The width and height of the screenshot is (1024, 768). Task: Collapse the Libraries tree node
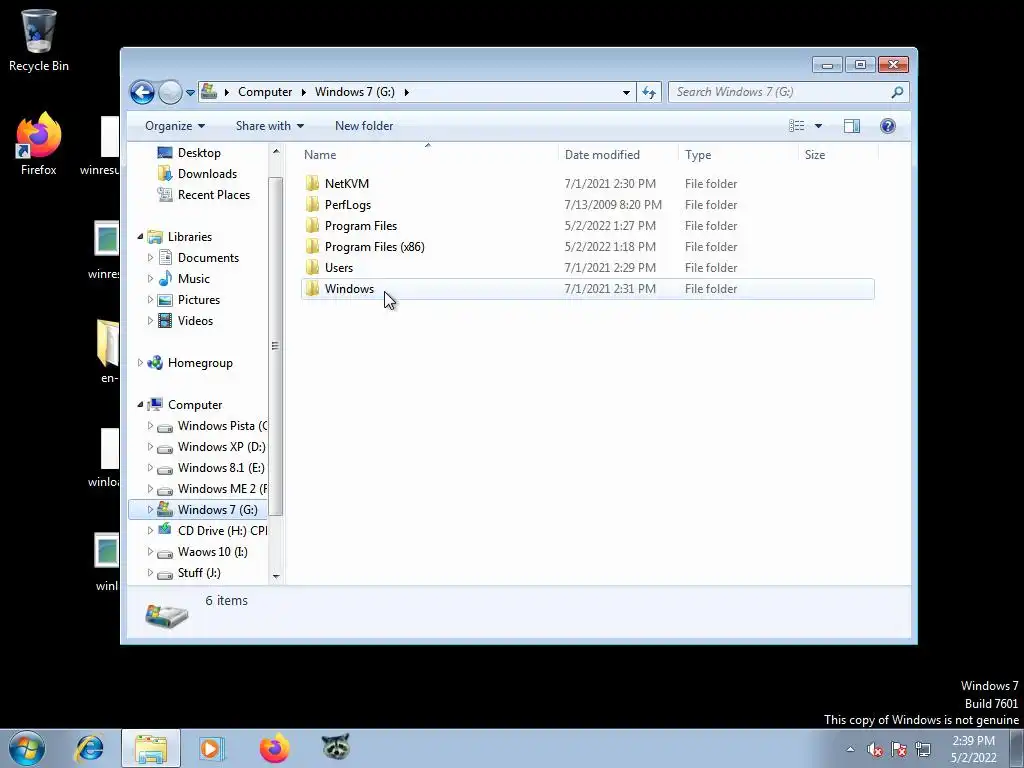tap(140, 236)
